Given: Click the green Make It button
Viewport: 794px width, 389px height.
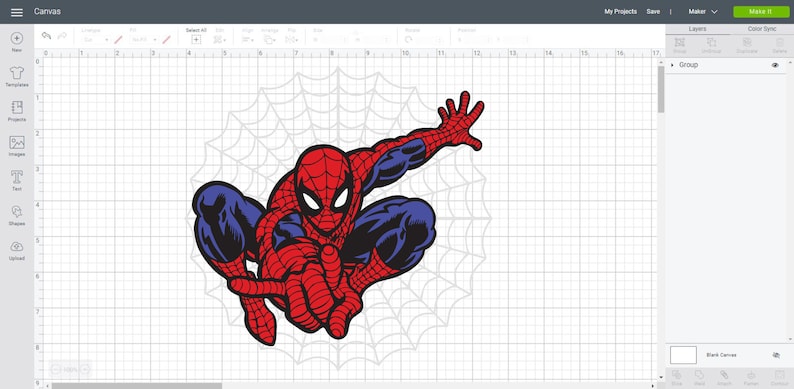Looking at the screenshot, I should coord(761,12).
